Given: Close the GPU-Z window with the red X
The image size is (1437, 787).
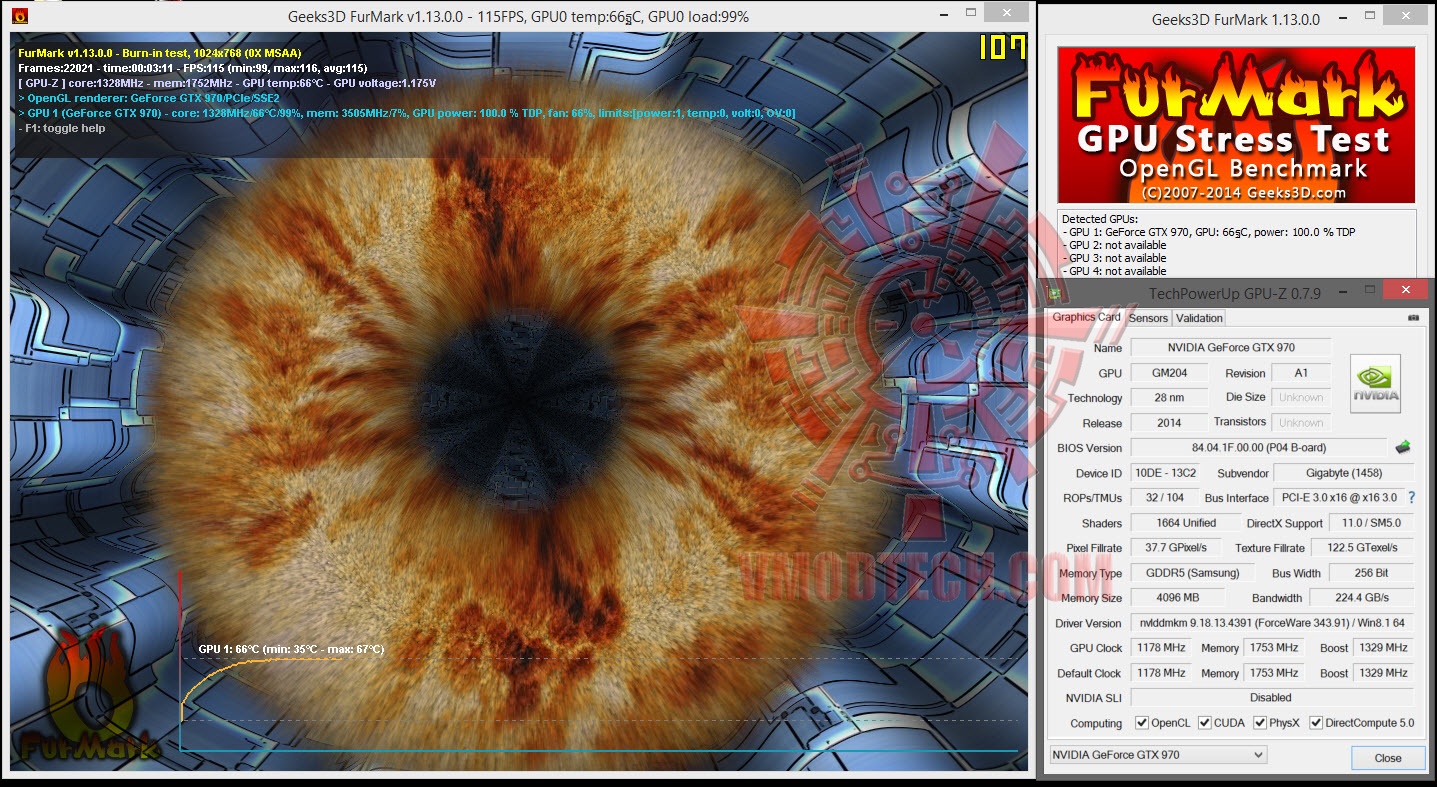Looking at the screenshot, I should [1406, 290].
